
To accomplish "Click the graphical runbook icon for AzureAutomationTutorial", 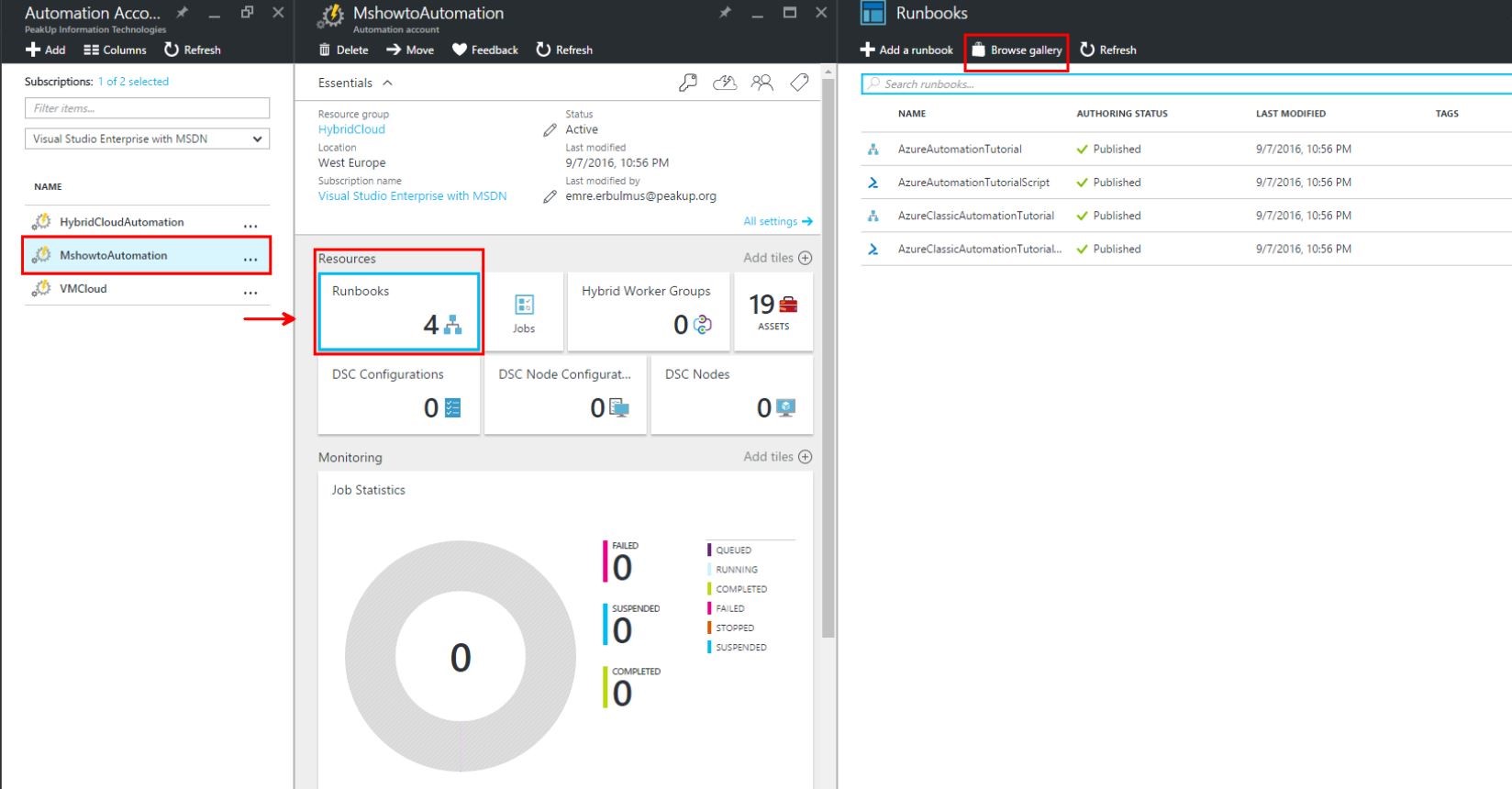I will tap(873, 149).
